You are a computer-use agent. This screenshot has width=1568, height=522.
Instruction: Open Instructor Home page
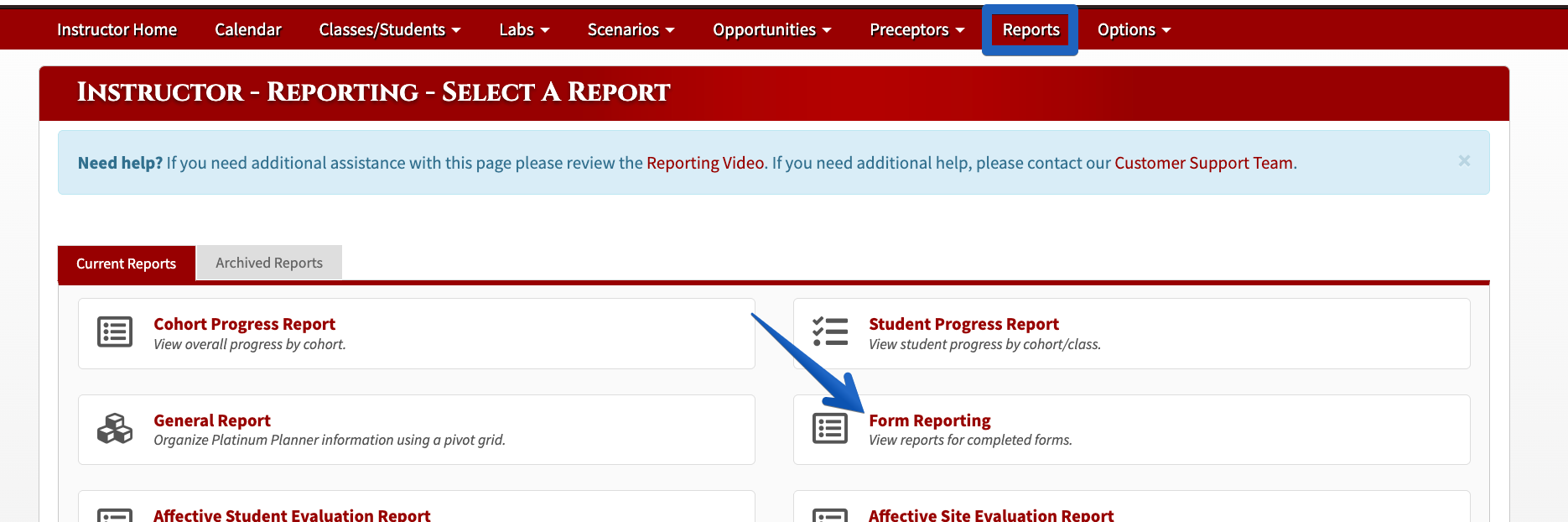pyautogui.click(x=117, y=29)
